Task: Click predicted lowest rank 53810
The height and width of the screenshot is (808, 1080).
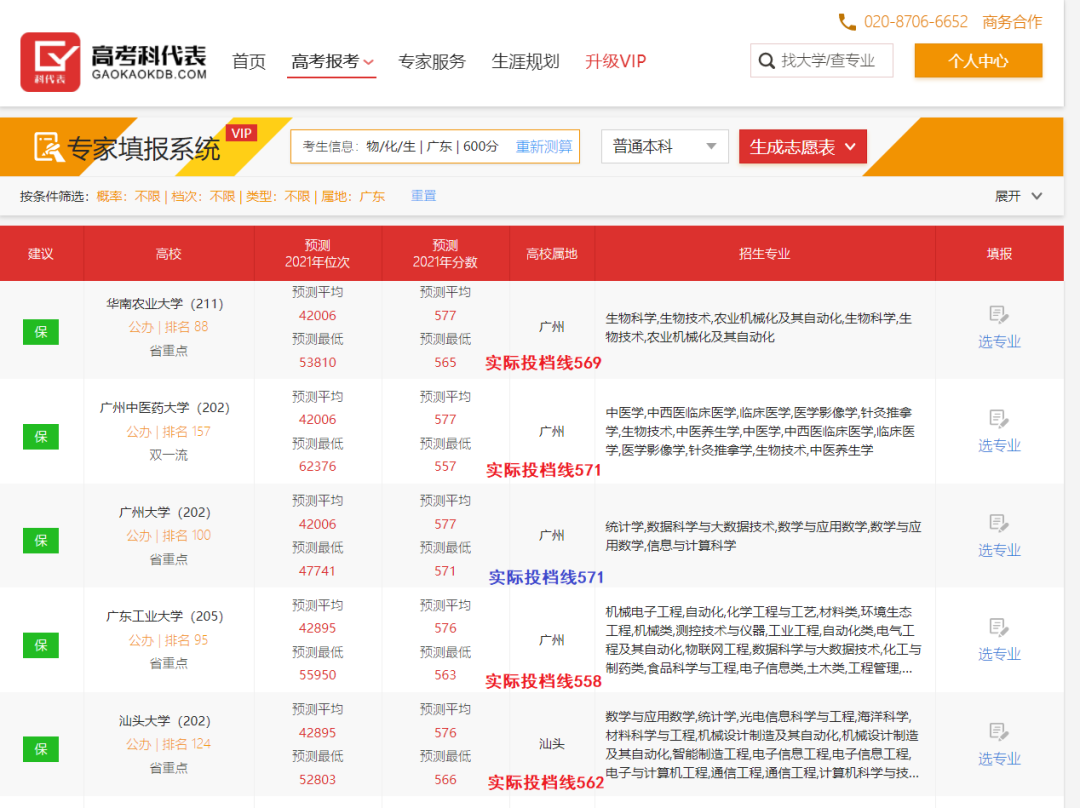Action: pyautogui.click(x=318, y=362)
